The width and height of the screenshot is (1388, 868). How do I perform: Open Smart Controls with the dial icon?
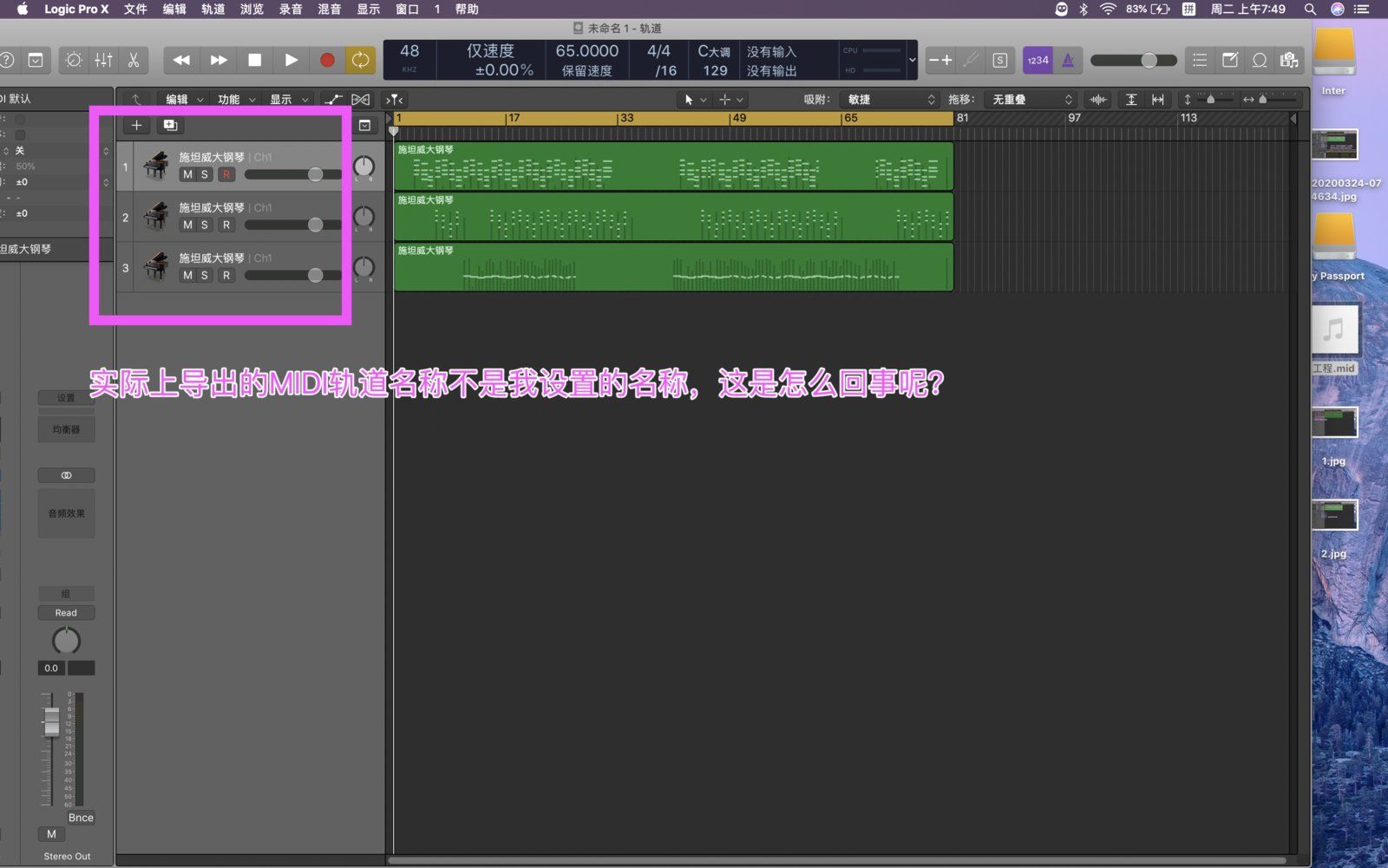(74, 60)
